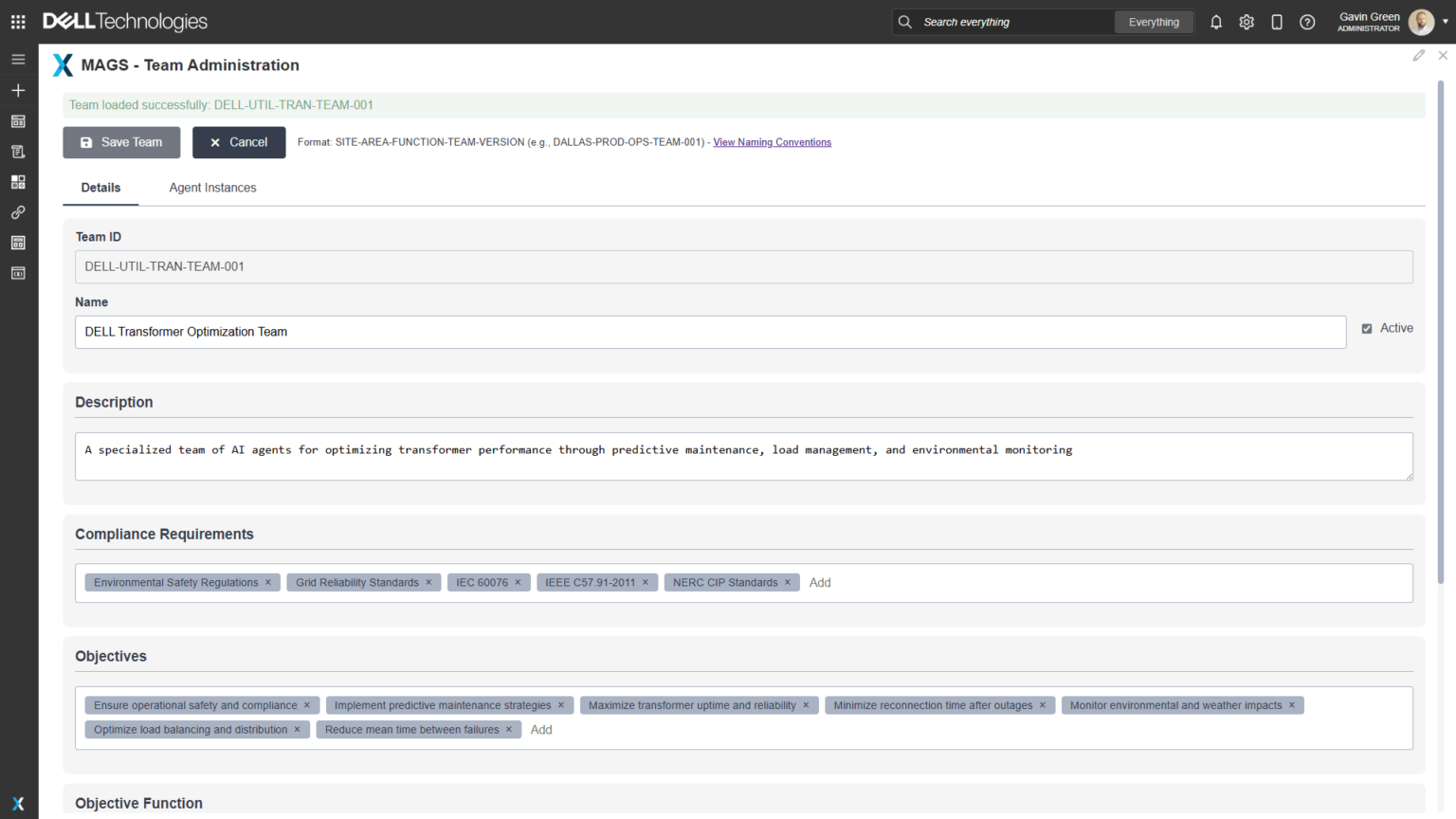Remove the IEC 60076 compliance tag
The image size is (1456, 819).
518,583
